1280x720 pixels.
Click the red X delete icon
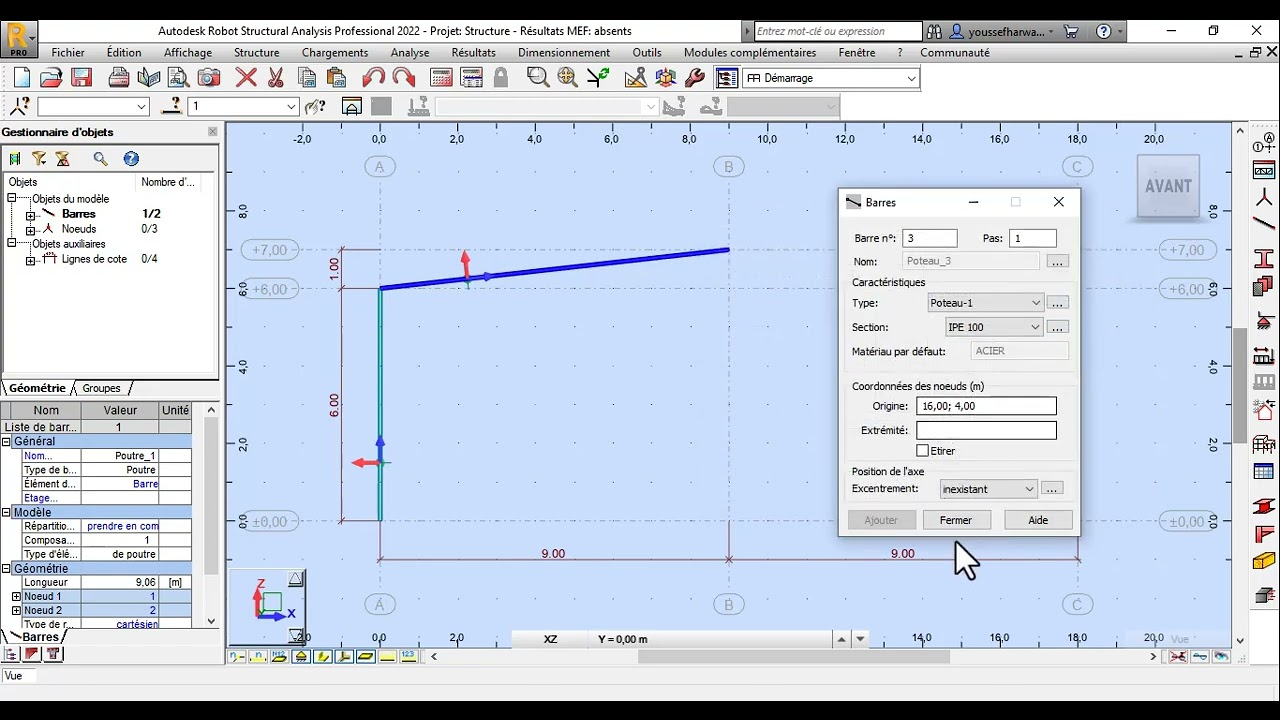tap(246, 78)
